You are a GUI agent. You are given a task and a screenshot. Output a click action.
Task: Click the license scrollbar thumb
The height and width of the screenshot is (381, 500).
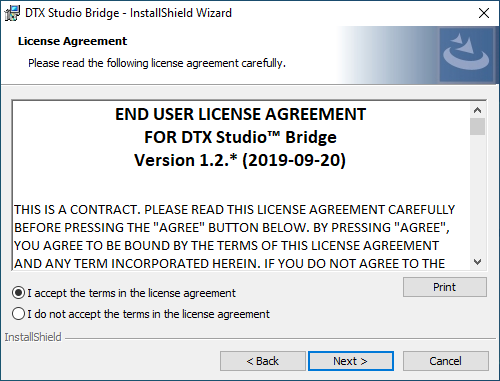(477, 126)
